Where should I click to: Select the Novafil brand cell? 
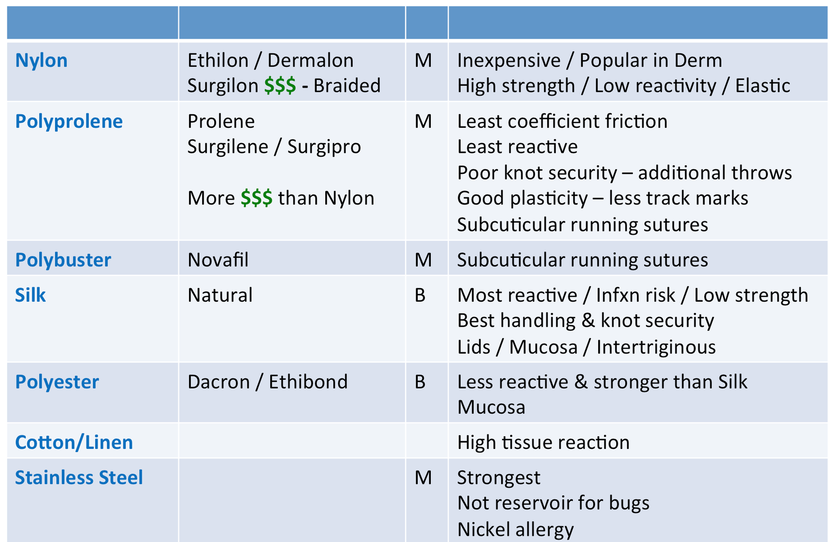point(218,260)
